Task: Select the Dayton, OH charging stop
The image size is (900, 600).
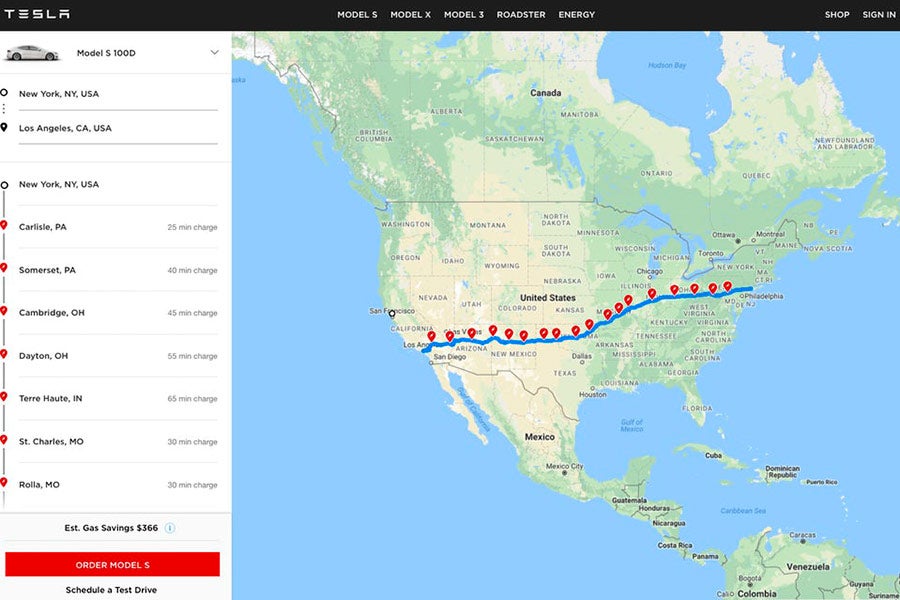Action: click(x=118, y=356)
